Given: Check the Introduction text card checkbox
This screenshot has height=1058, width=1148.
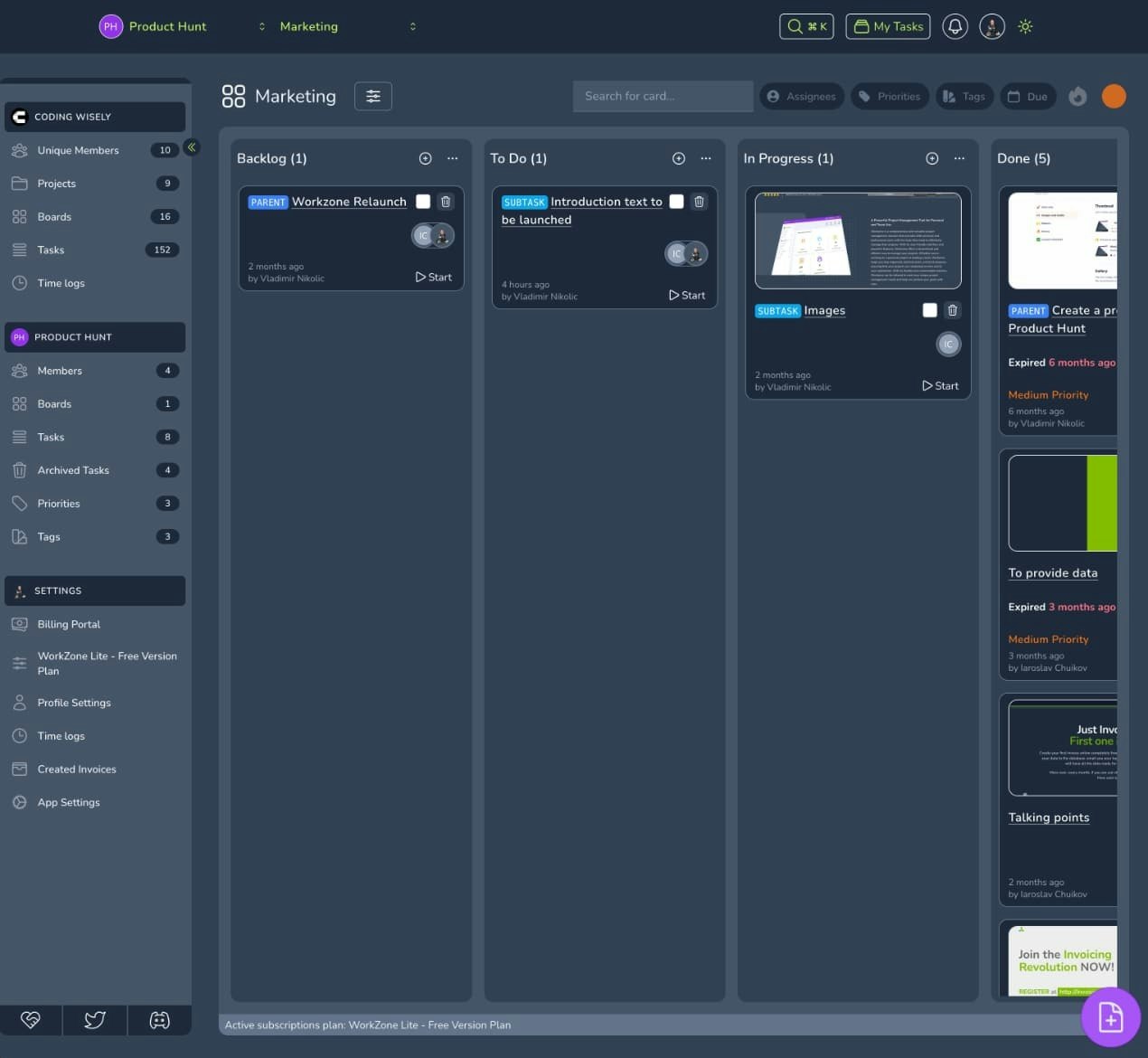Looking at the screenshot, I should click(676, 202).
